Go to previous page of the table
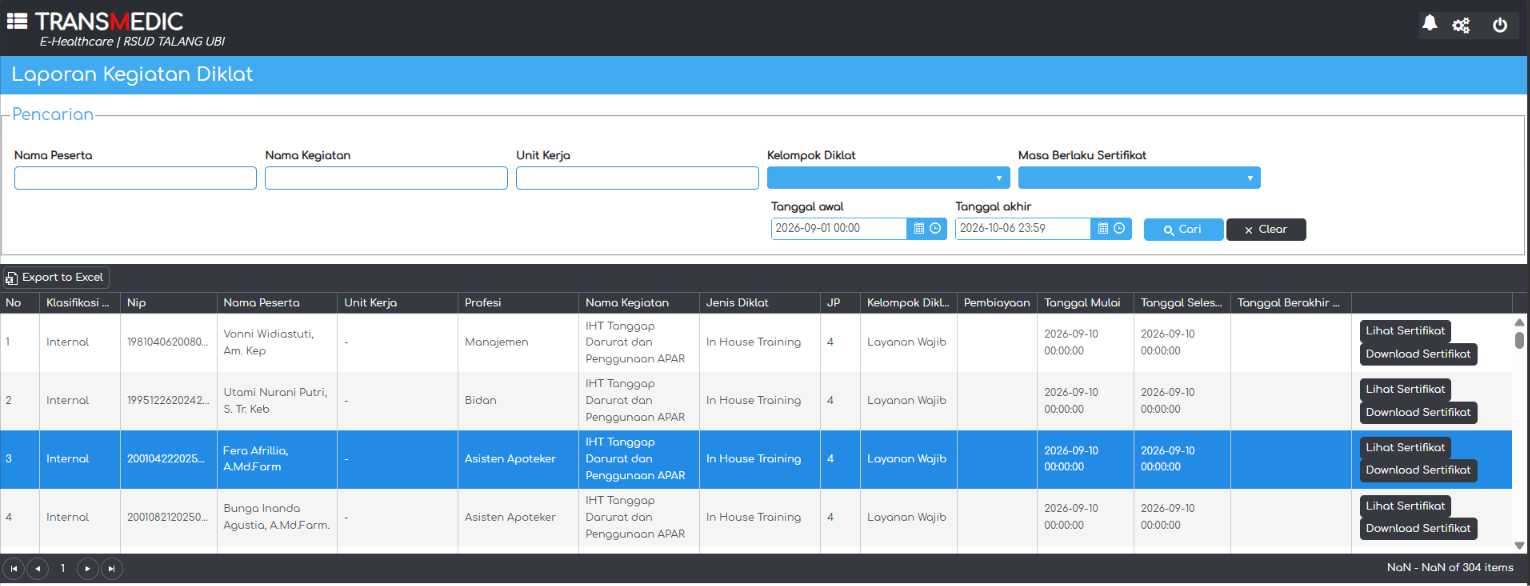 click(38, 568)
